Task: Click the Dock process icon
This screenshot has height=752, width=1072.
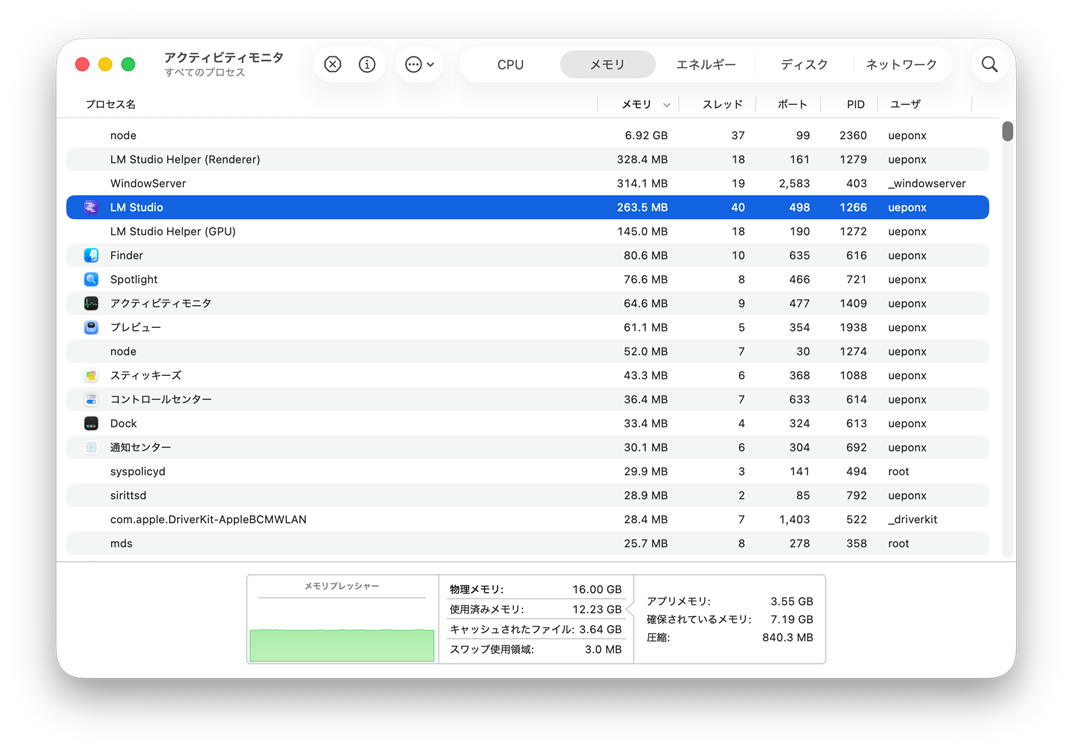Action: [91, 423]
